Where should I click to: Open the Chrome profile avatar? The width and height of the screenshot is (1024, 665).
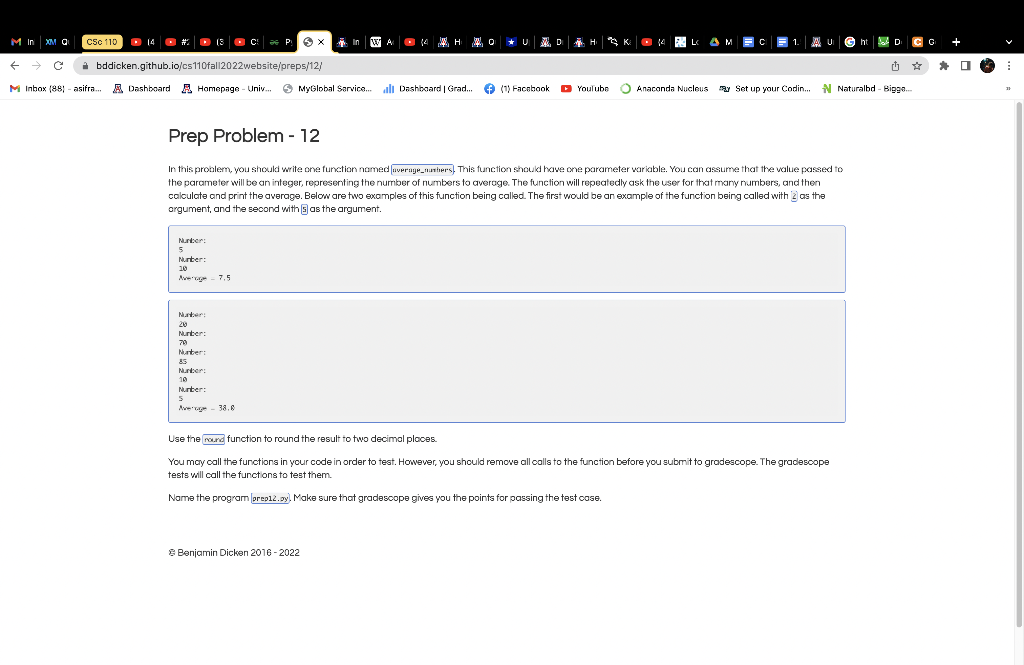[x=987, y=64]
